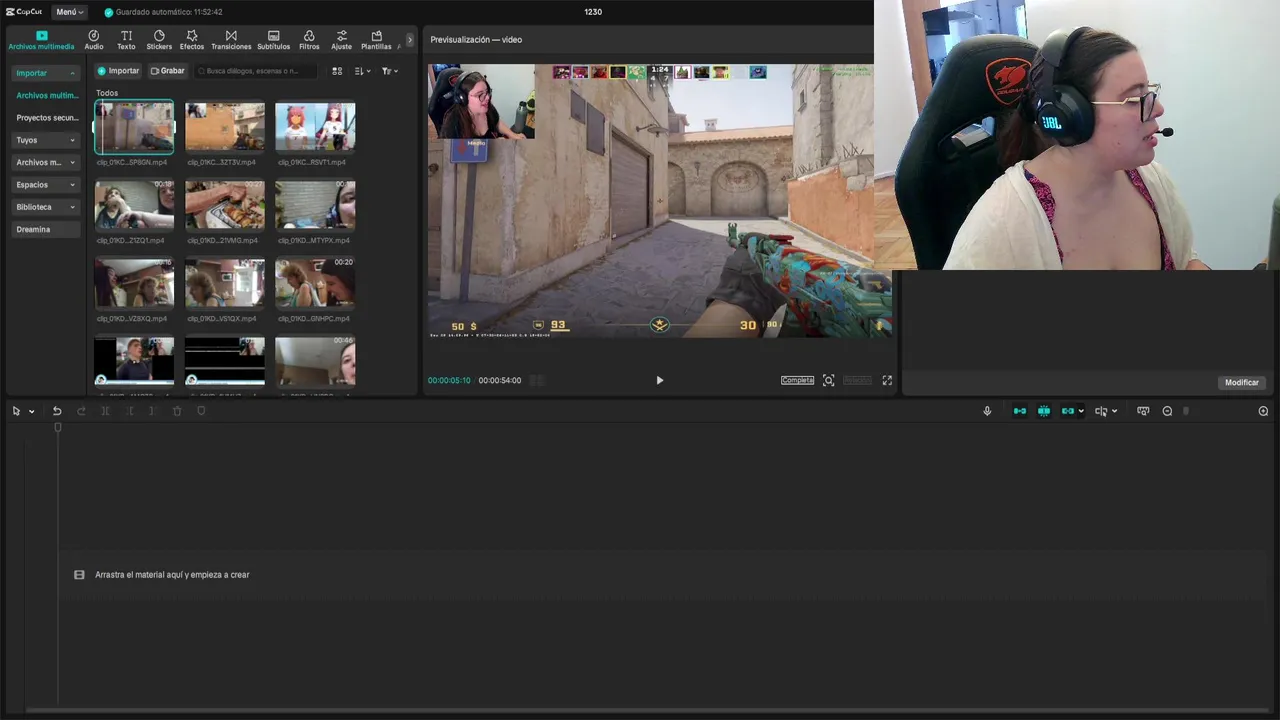Zoom in the timeline
The image size is (1280, 720).
click(x=1263, y=411)
